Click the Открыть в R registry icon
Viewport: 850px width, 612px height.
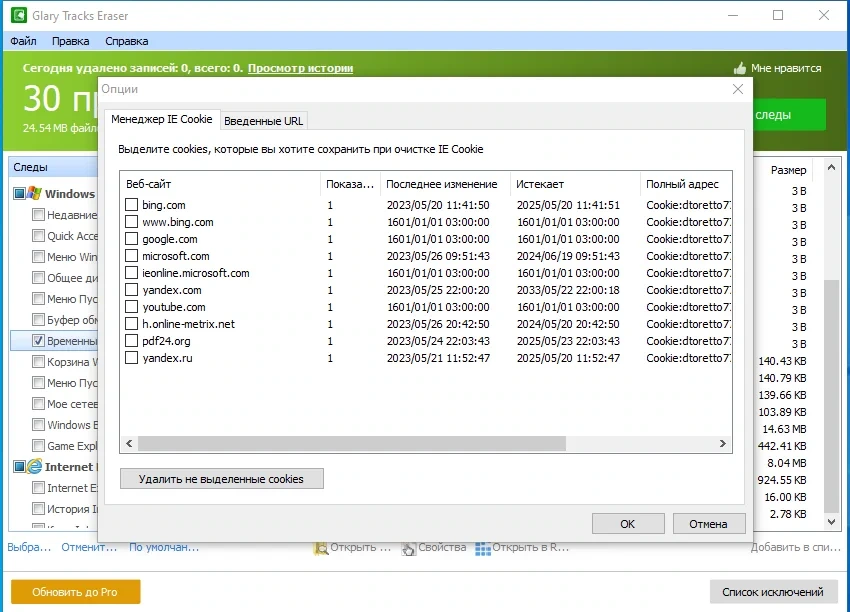(x=482, y=549)
